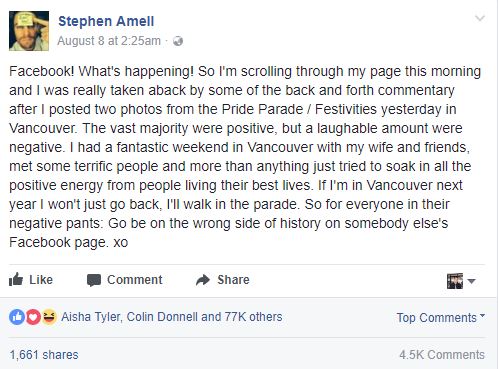Open Aisha Tyler's profile link

click(x=90, y=317)
